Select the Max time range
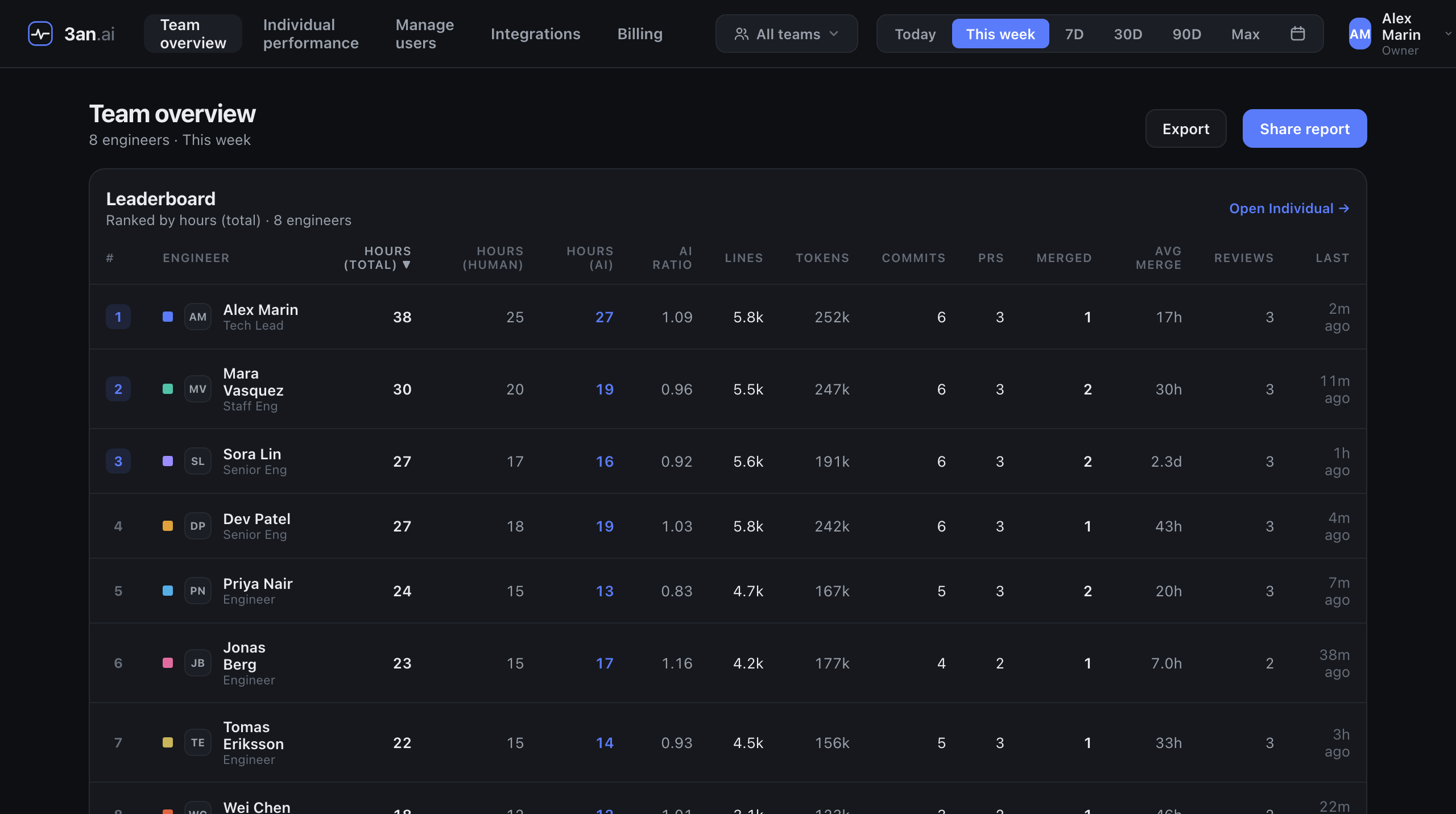This screenshot has width=1456, height=814. 1245,34
